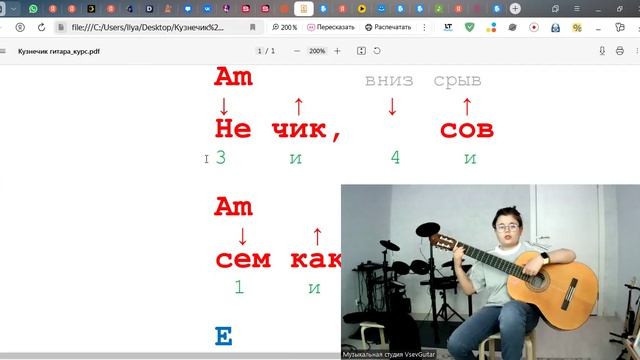The image size is (640, 360).
Task: Click the green beat number 3
Action: click(x=221, y=158)
